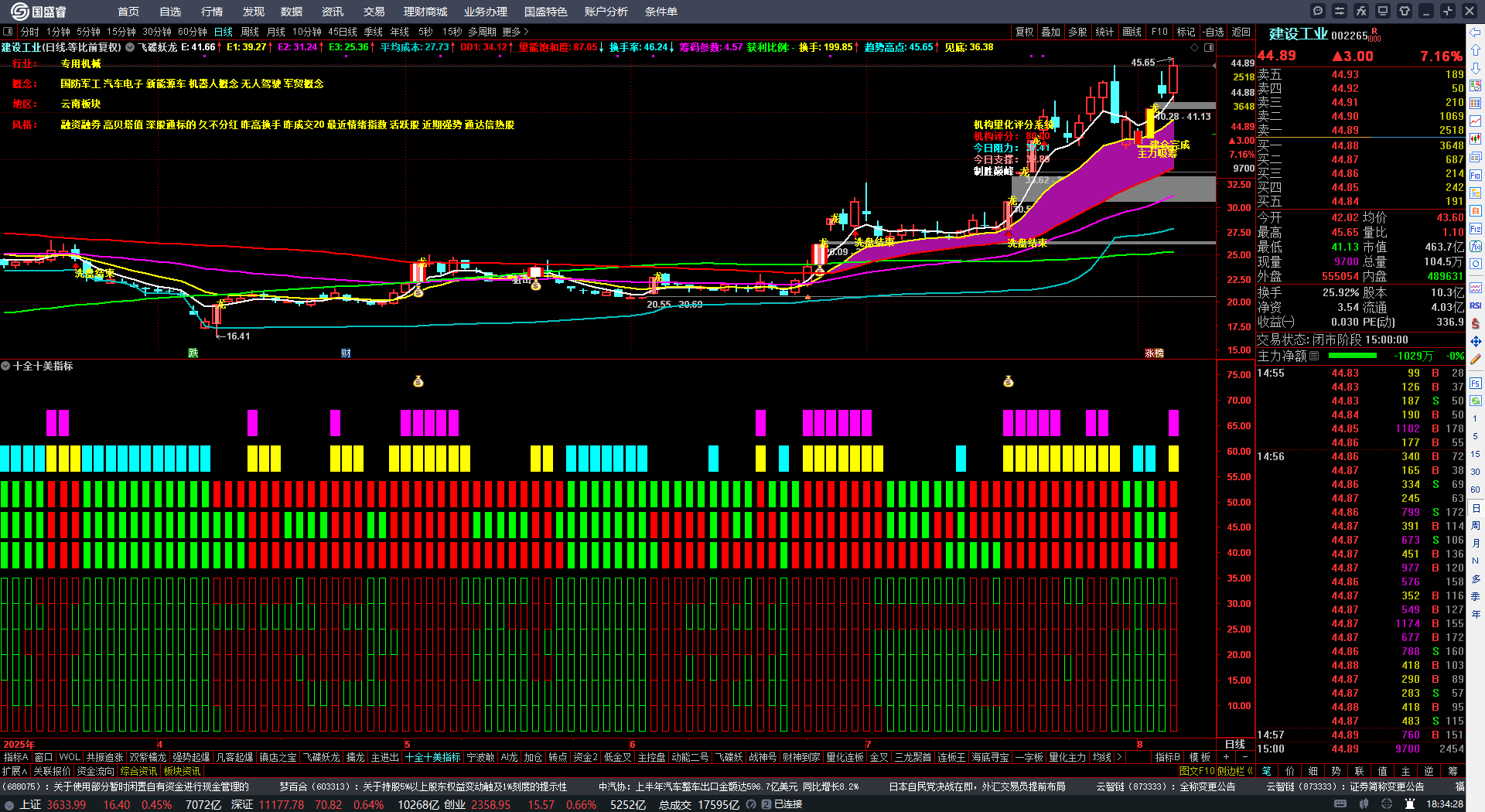Open the 账户分析 menu
The height and width of the screenshot is (812, 1485).
tap(606, 12)
